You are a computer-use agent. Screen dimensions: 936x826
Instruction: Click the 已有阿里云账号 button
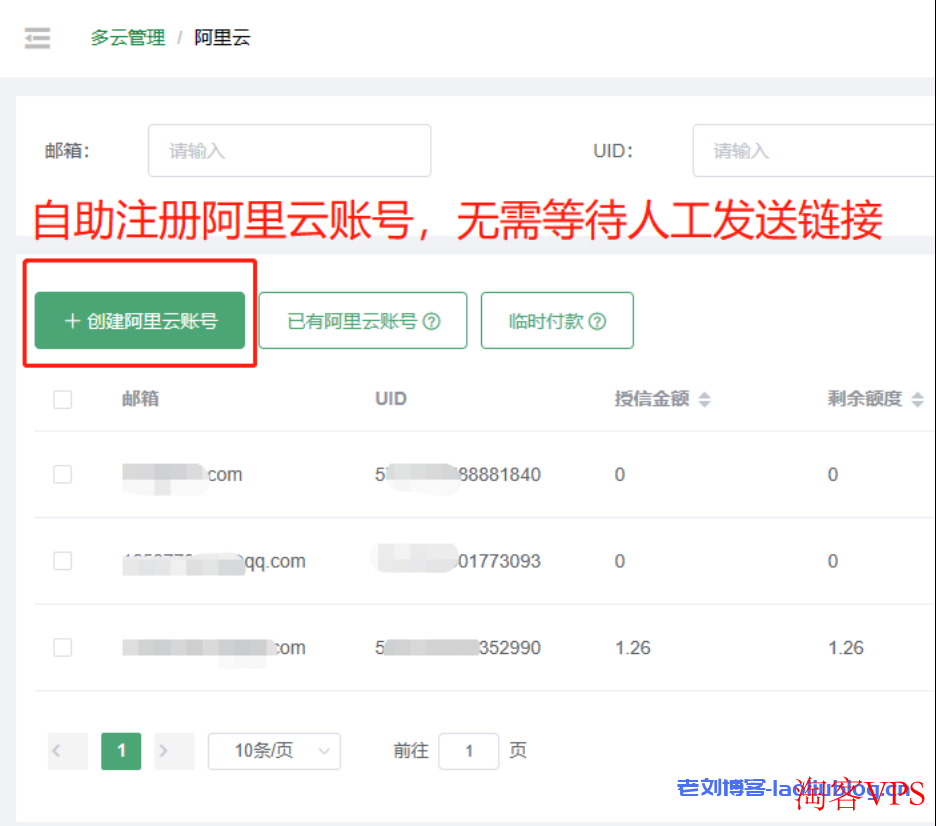[363, 320]
